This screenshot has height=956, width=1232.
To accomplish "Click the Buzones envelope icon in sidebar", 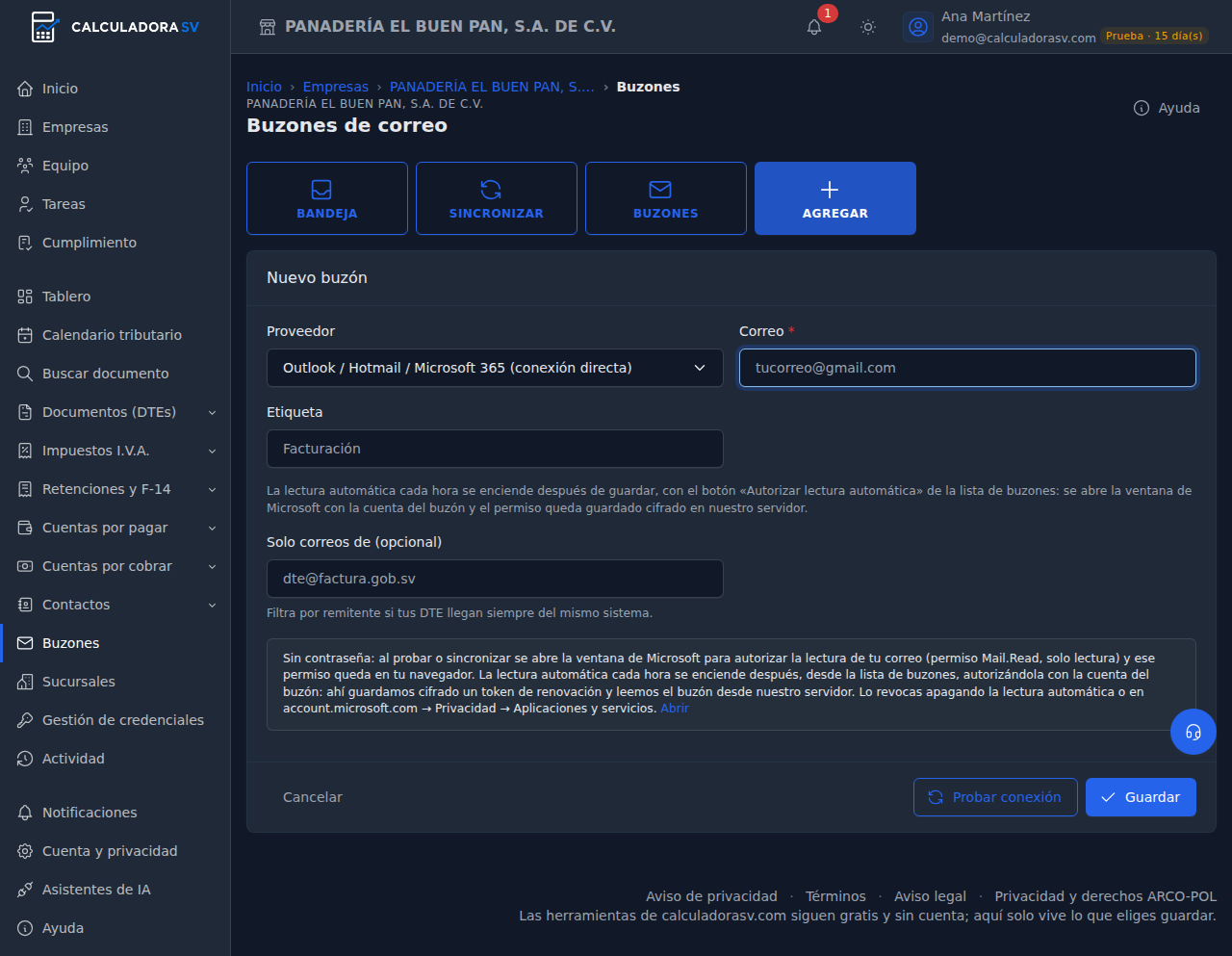I will click(25, 643).
